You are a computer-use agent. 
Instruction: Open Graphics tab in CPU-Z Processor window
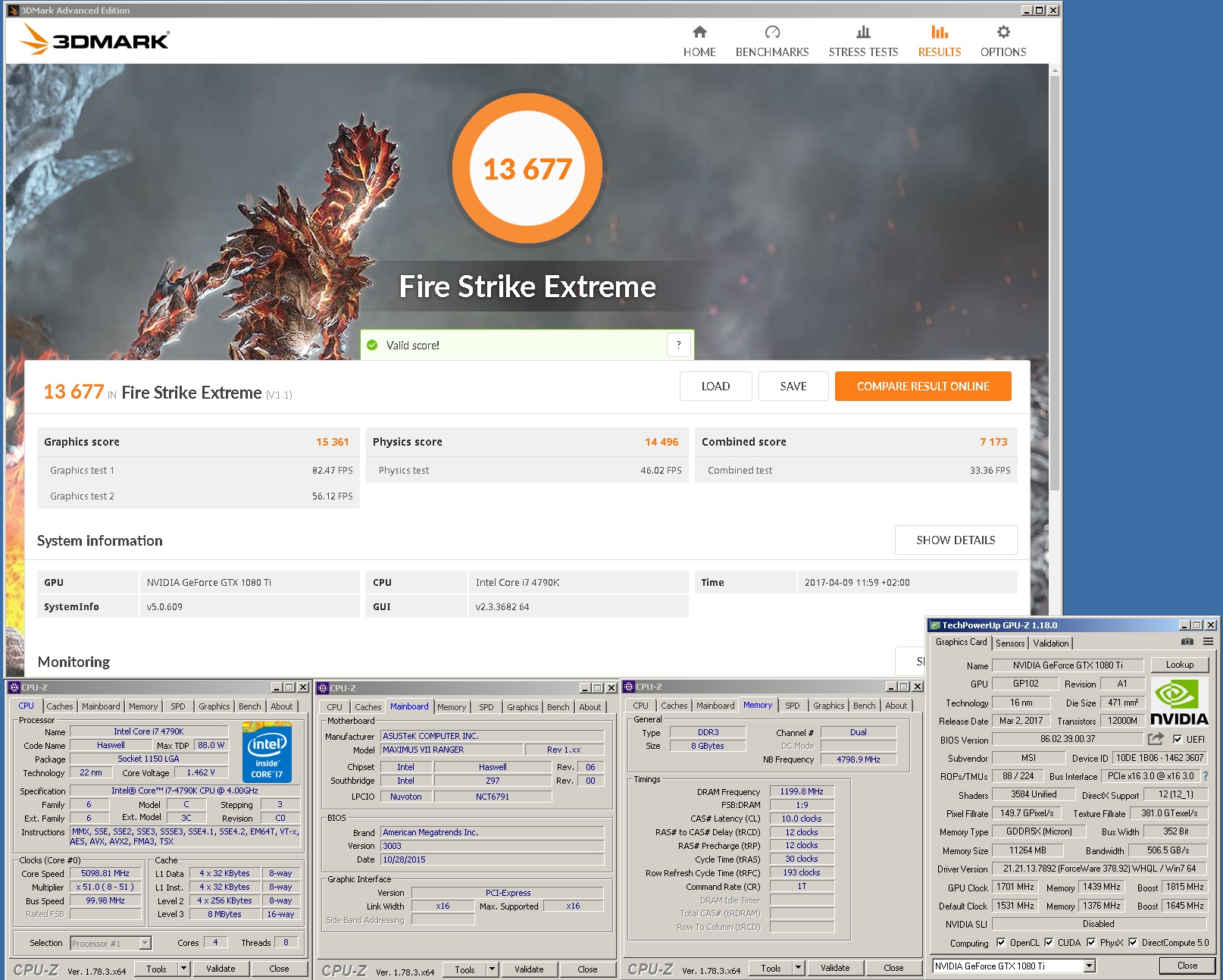[x=214, y=706]
